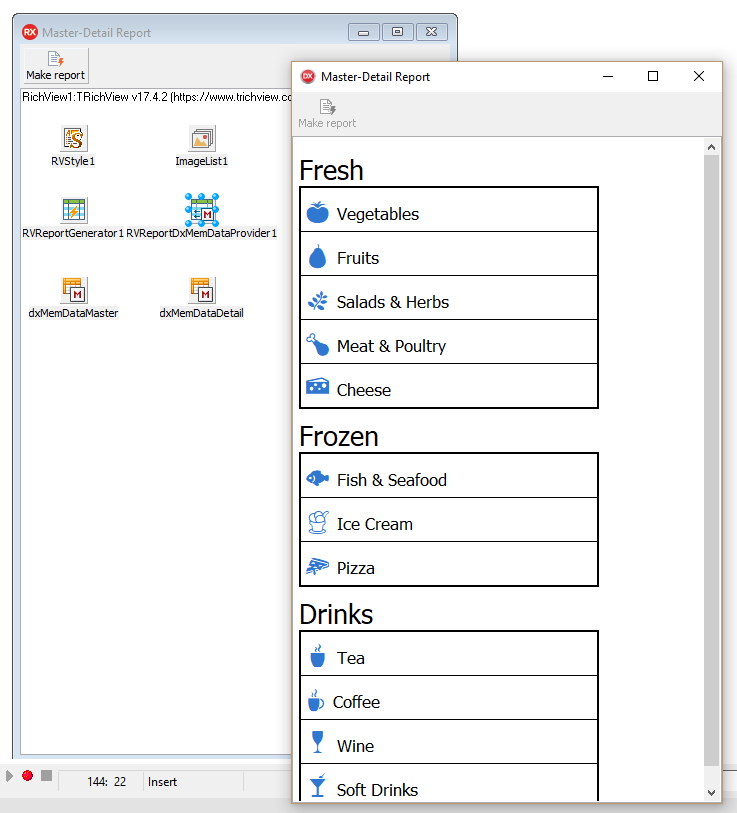The image size is (737, 813).
Task: Click the run play arrow in status bar
Action: 9,776
